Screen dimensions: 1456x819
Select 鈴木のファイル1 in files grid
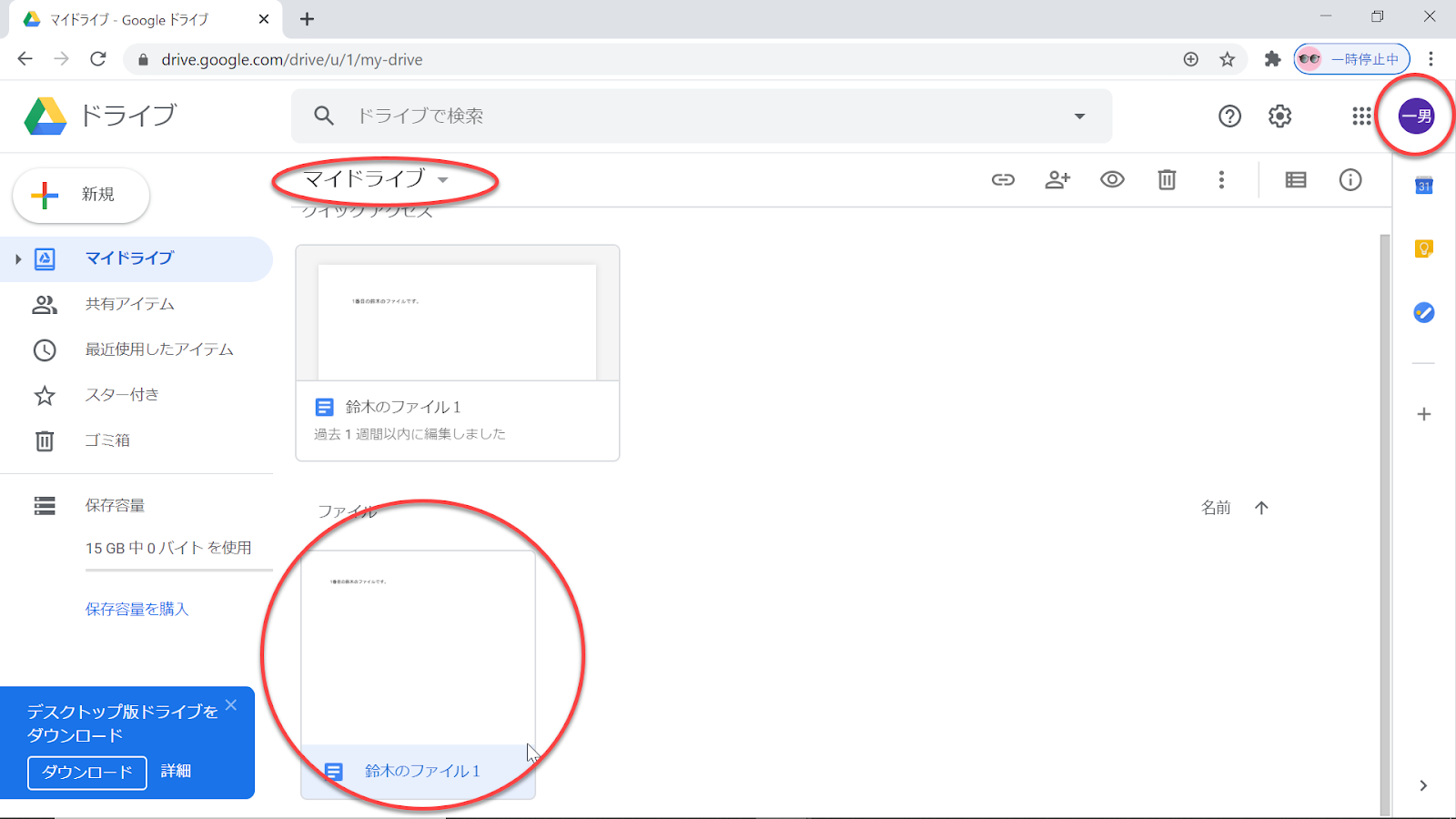click(418, 675)
